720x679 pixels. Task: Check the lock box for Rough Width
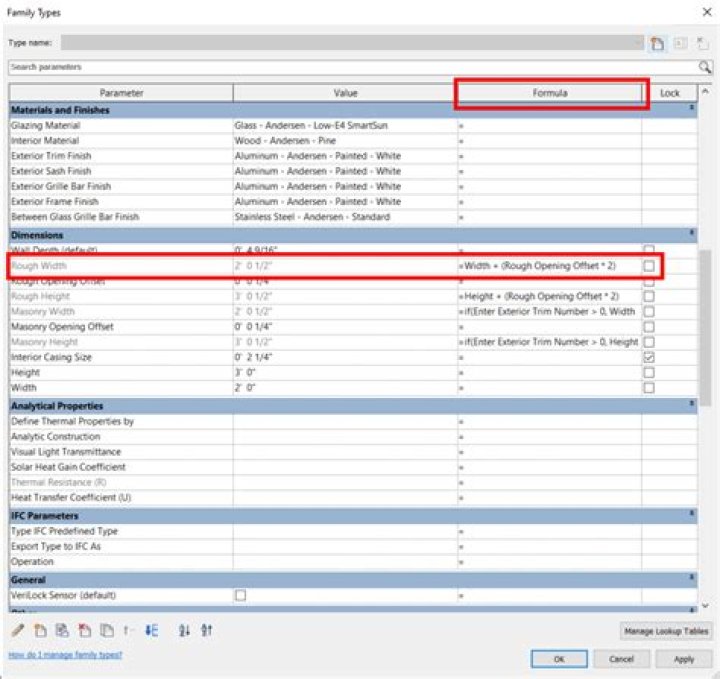tap(649, 266)
